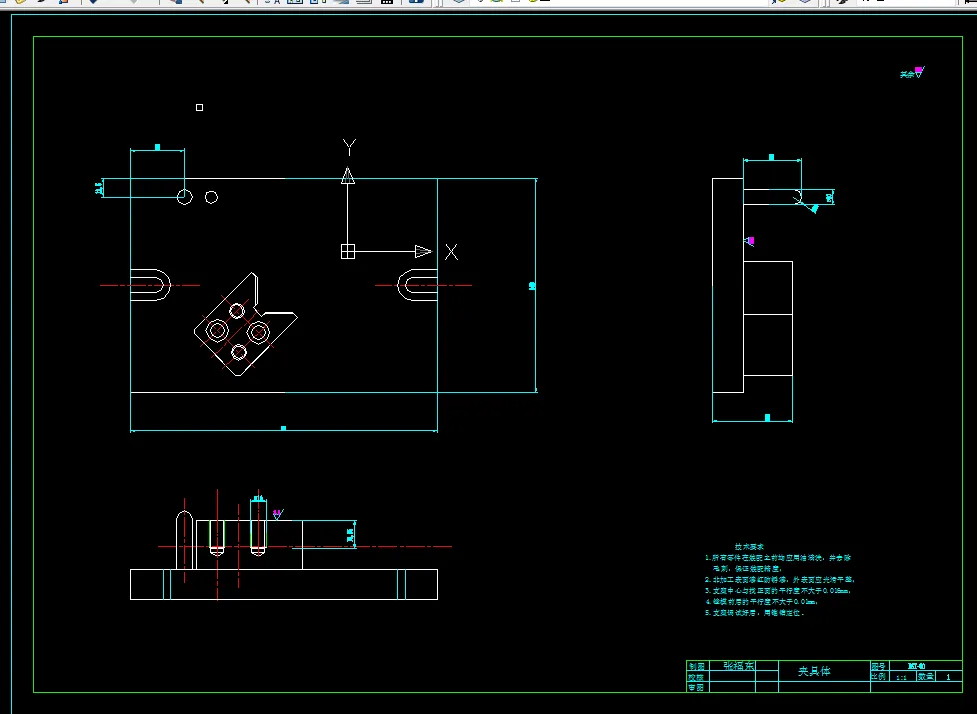Select the M14 dimension above front view
Image resolution: width=977 pixels, height=714 pixels.
tap(258, 498)
